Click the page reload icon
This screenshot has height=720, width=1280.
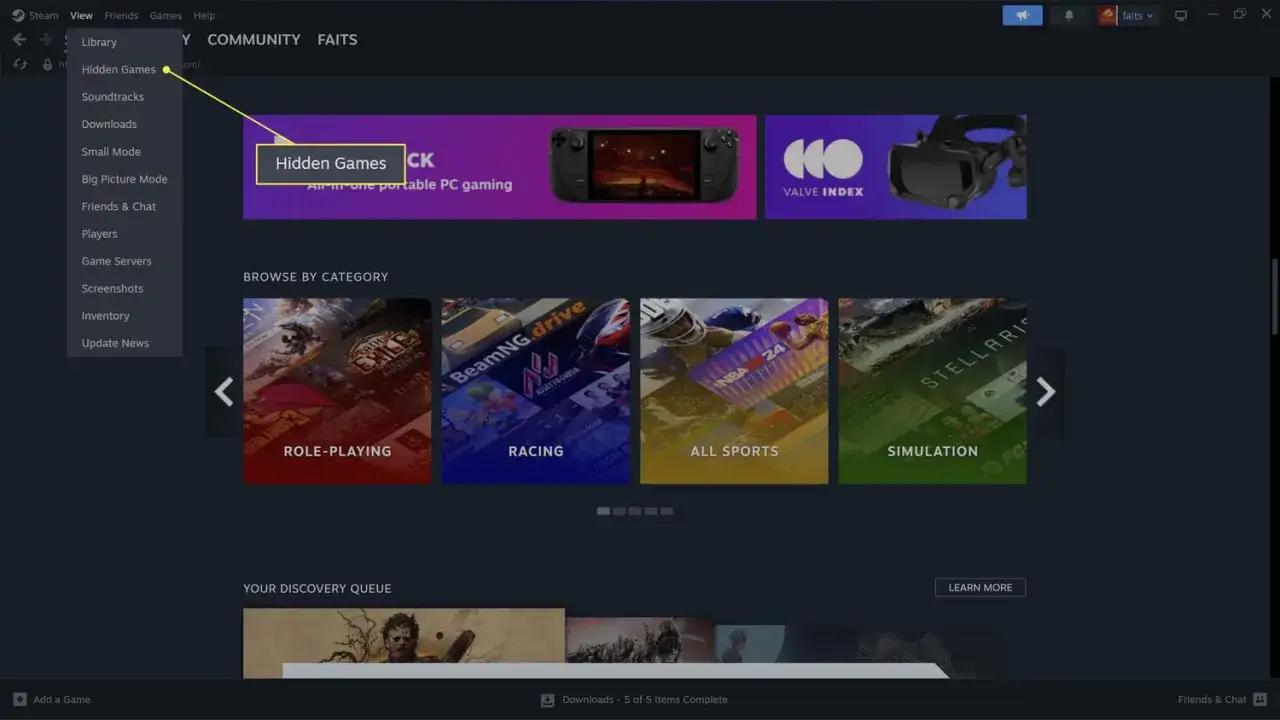[19, 64]
